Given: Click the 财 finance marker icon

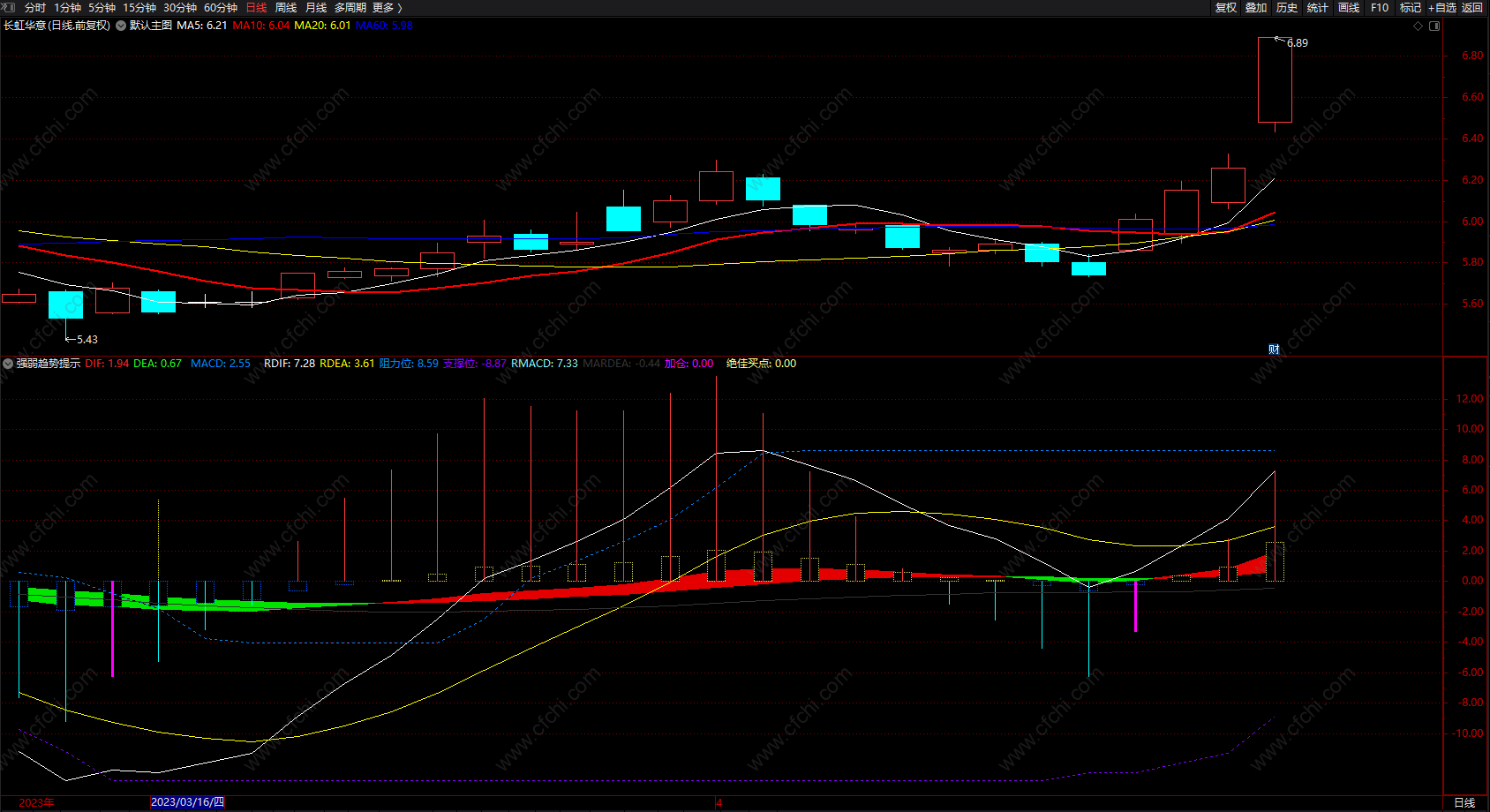Looking at the screenshot, I should [1274, 350].
